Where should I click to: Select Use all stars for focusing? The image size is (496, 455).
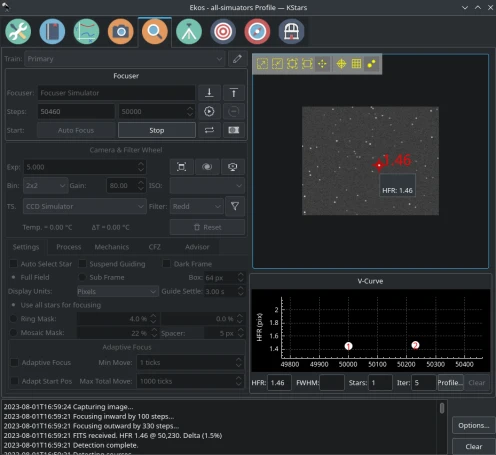click(x=14, y=305)
